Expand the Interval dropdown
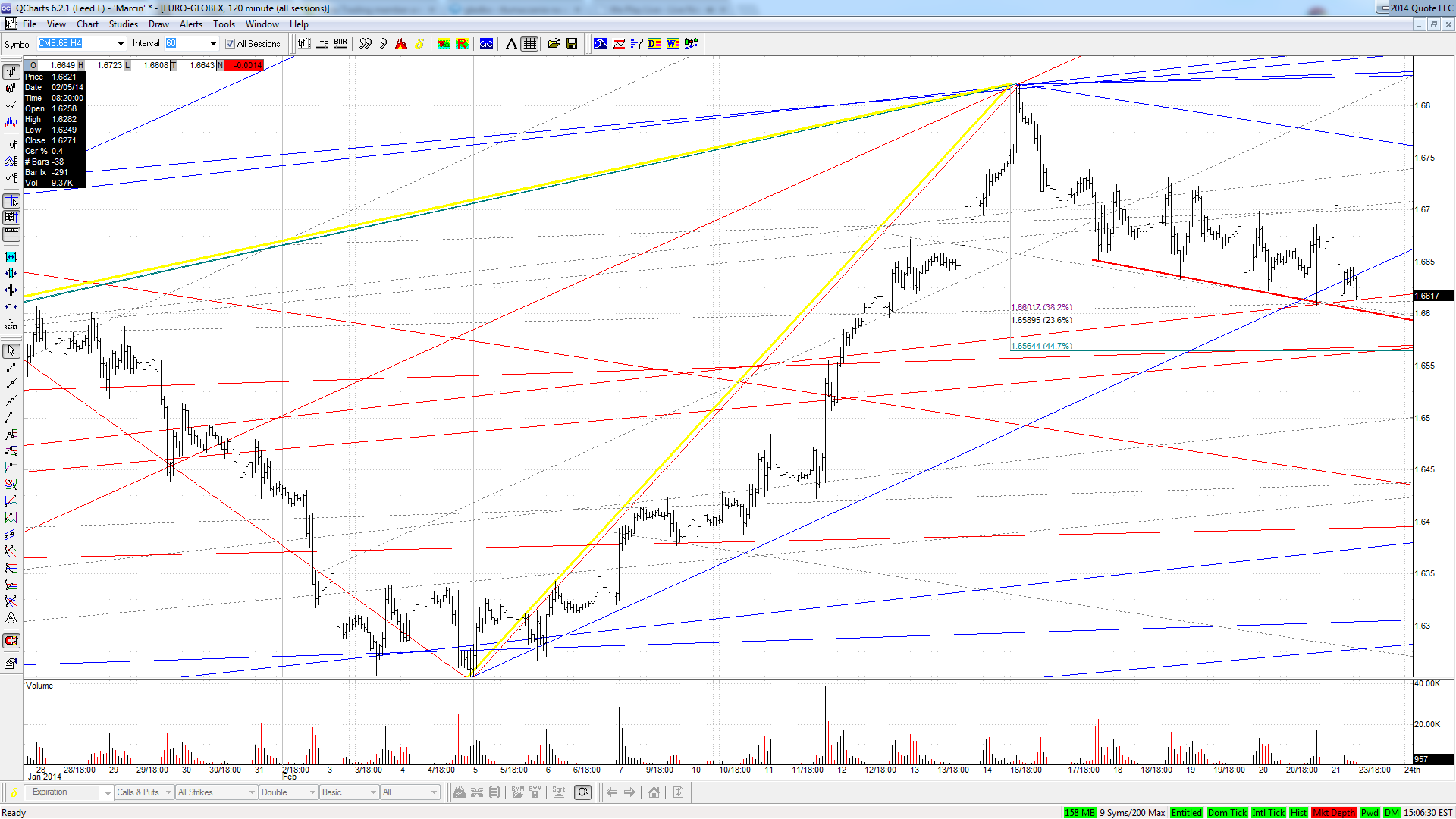This screenshot has width=1456, height=819. click(213, 44)
